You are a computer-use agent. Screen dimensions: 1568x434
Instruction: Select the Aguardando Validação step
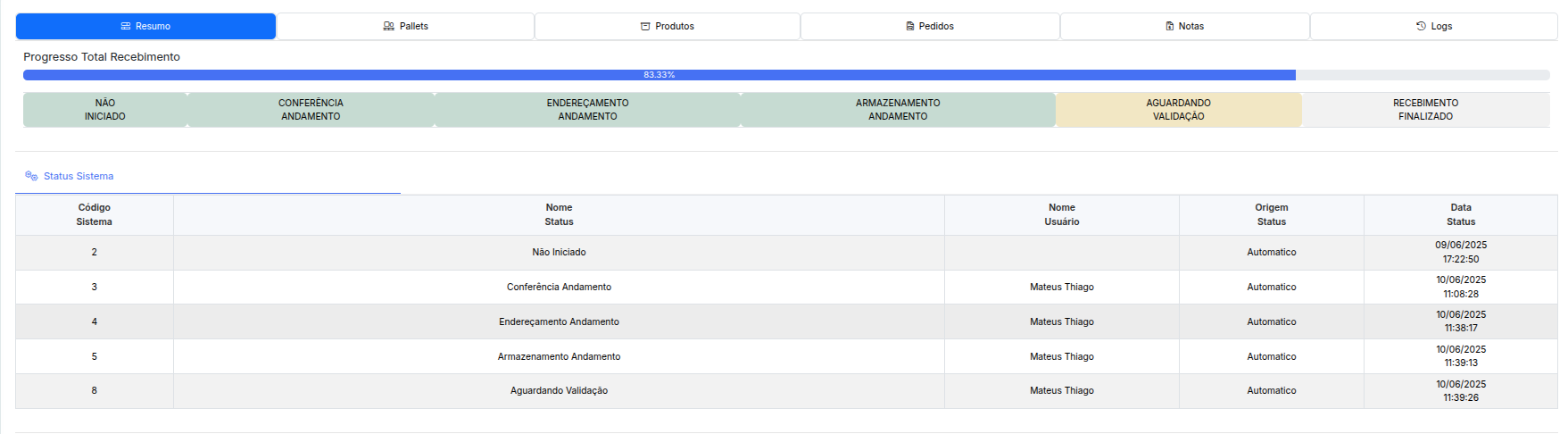[x=1178, y=110]
